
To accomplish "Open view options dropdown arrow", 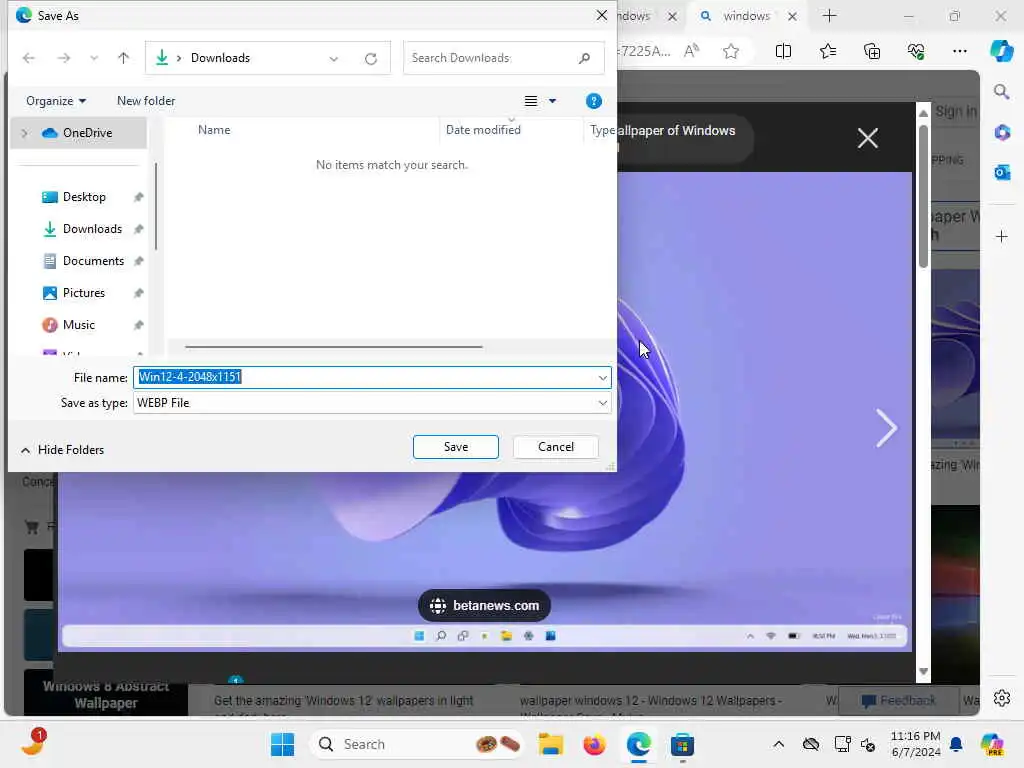I will click(552, 101).
